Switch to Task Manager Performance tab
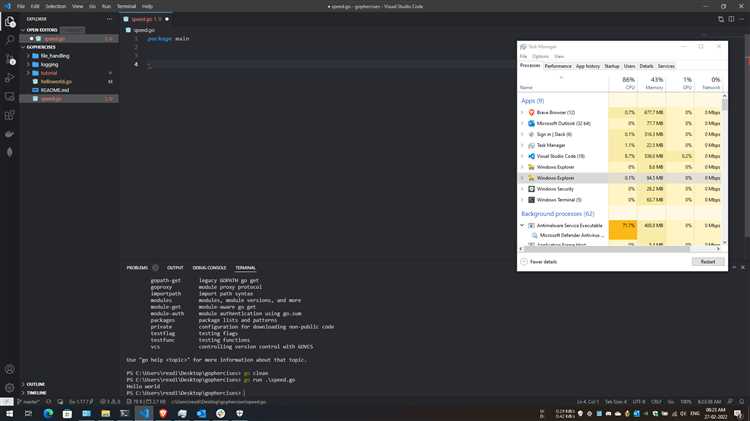 (558, 66)
